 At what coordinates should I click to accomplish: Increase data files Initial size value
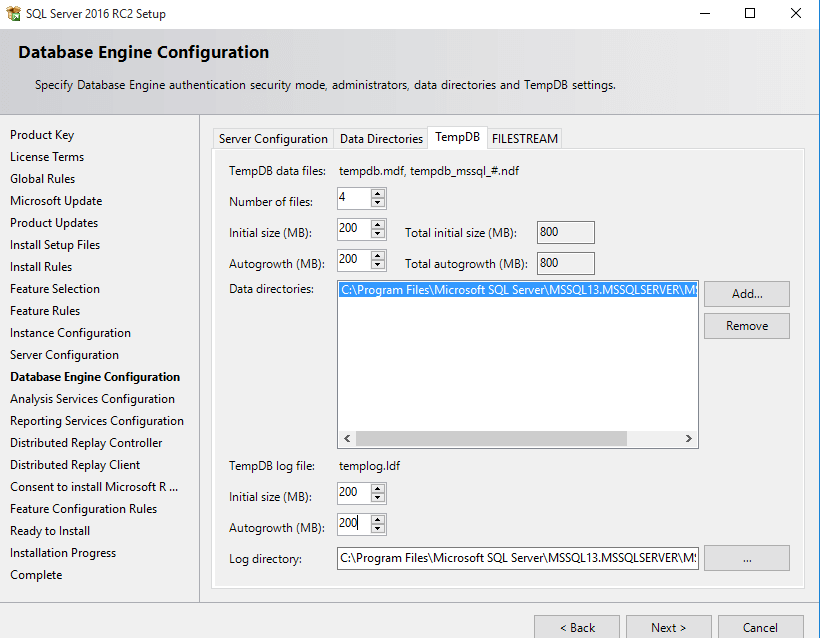[x=377, y=224]
